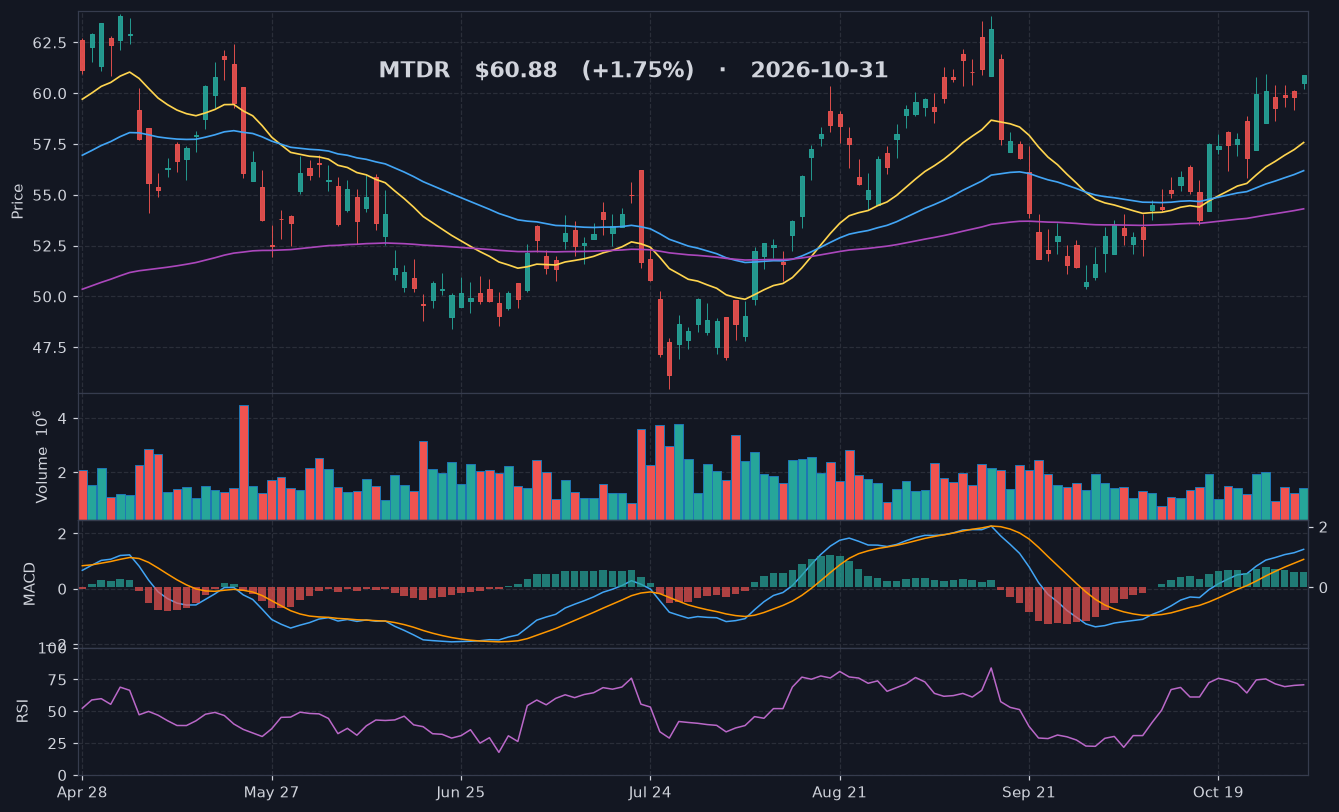
Task: Click the 57.5 price axis tick
Action: click(x=50, y=145)
